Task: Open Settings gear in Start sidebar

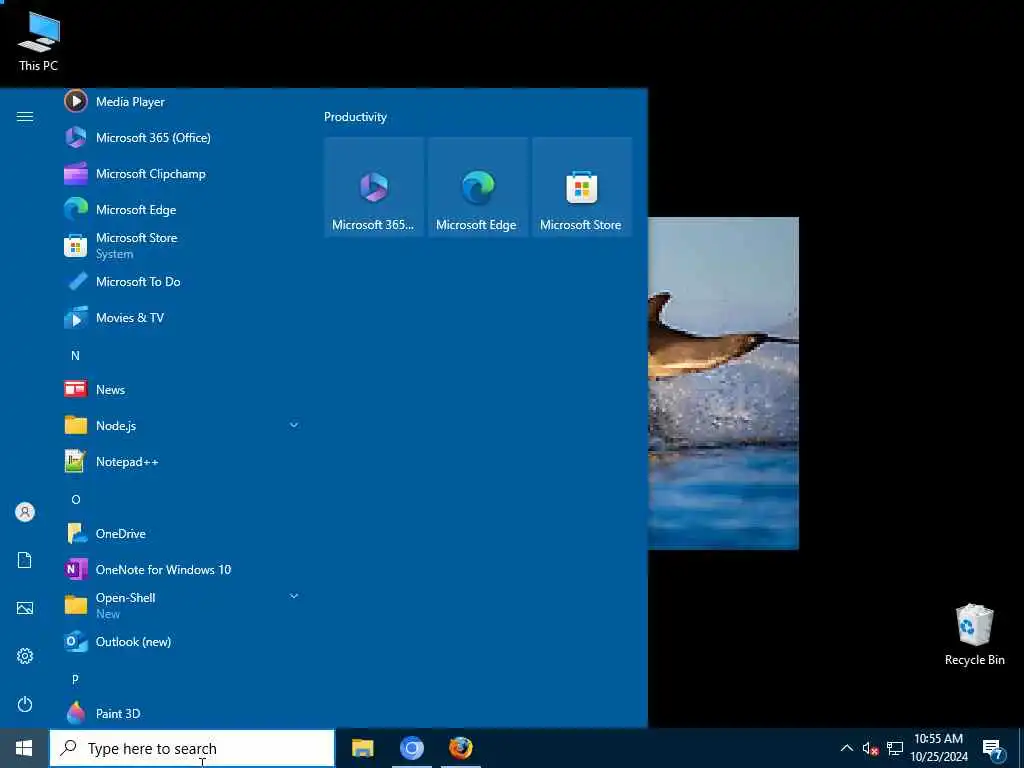Action: [25, 656]
